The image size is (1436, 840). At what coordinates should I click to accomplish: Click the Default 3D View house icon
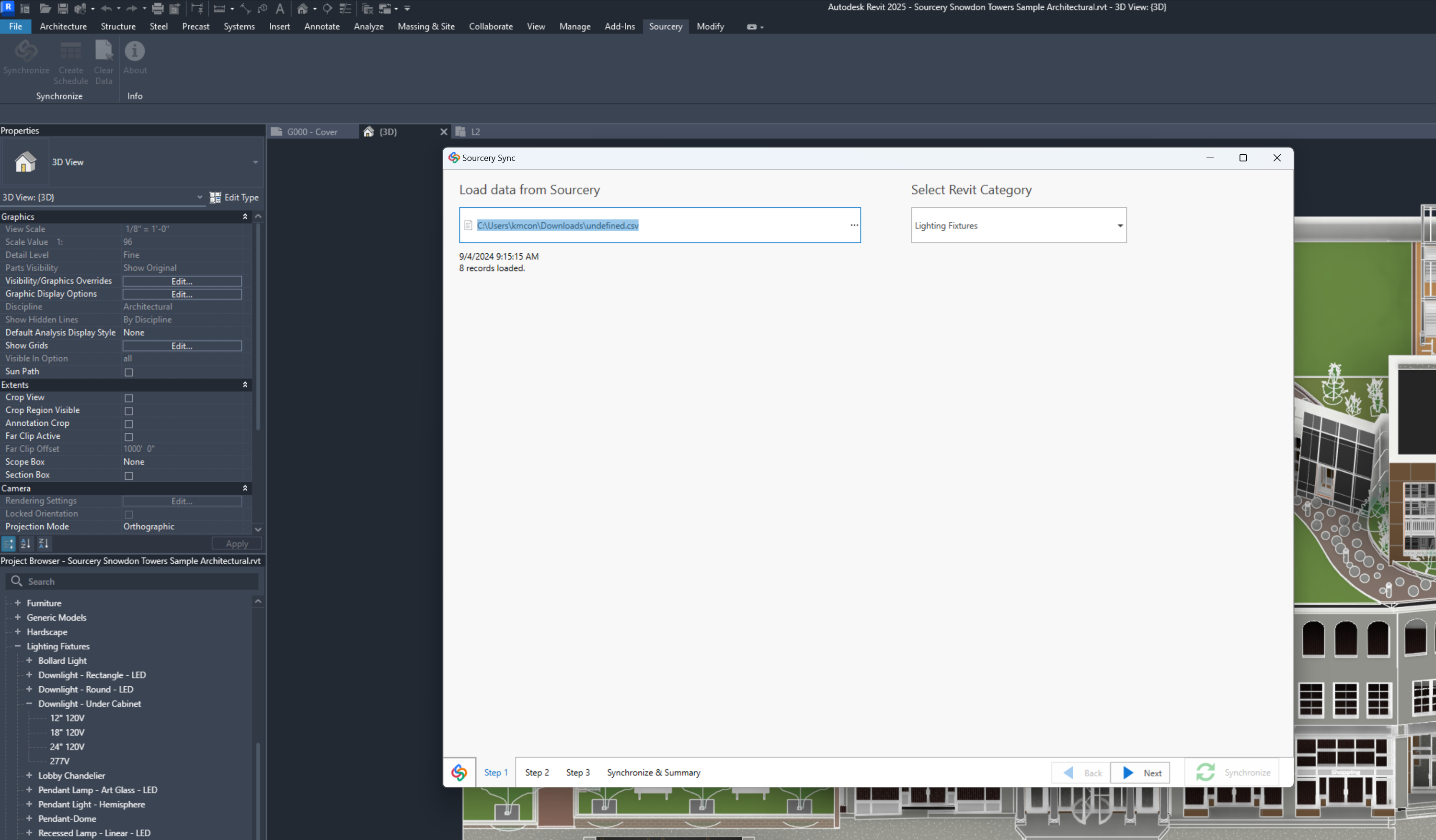[x=303, y=9]
